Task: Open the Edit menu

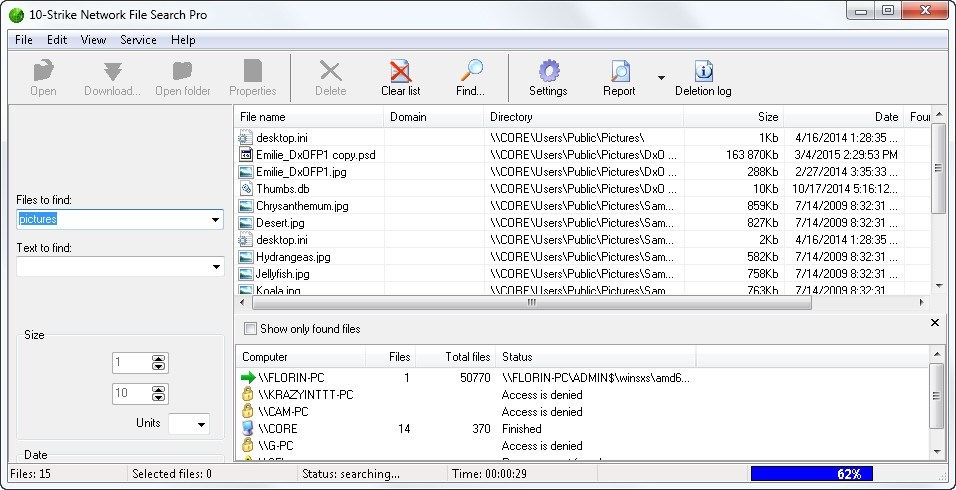Action: (57, 40)
